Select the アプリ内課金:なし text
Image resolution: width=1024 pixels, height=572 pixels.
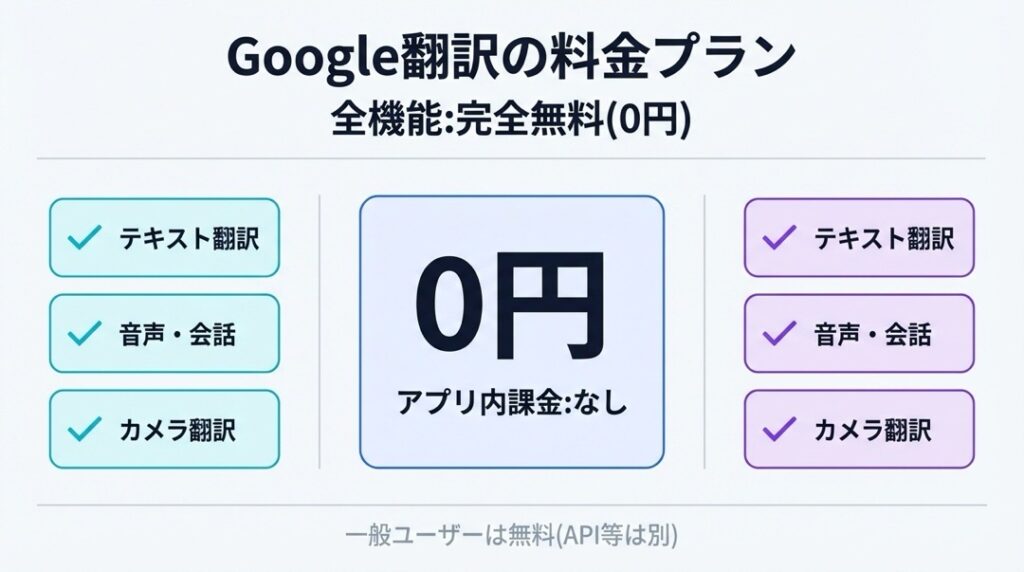tap(511, 403)
